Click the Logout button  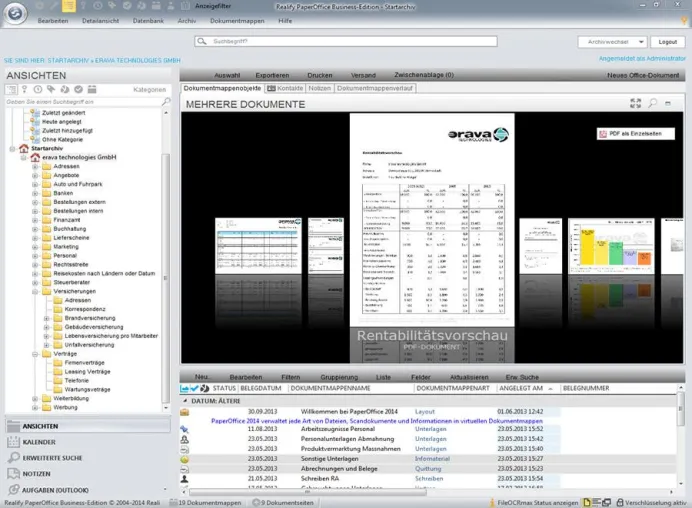[x=667, y=42]
